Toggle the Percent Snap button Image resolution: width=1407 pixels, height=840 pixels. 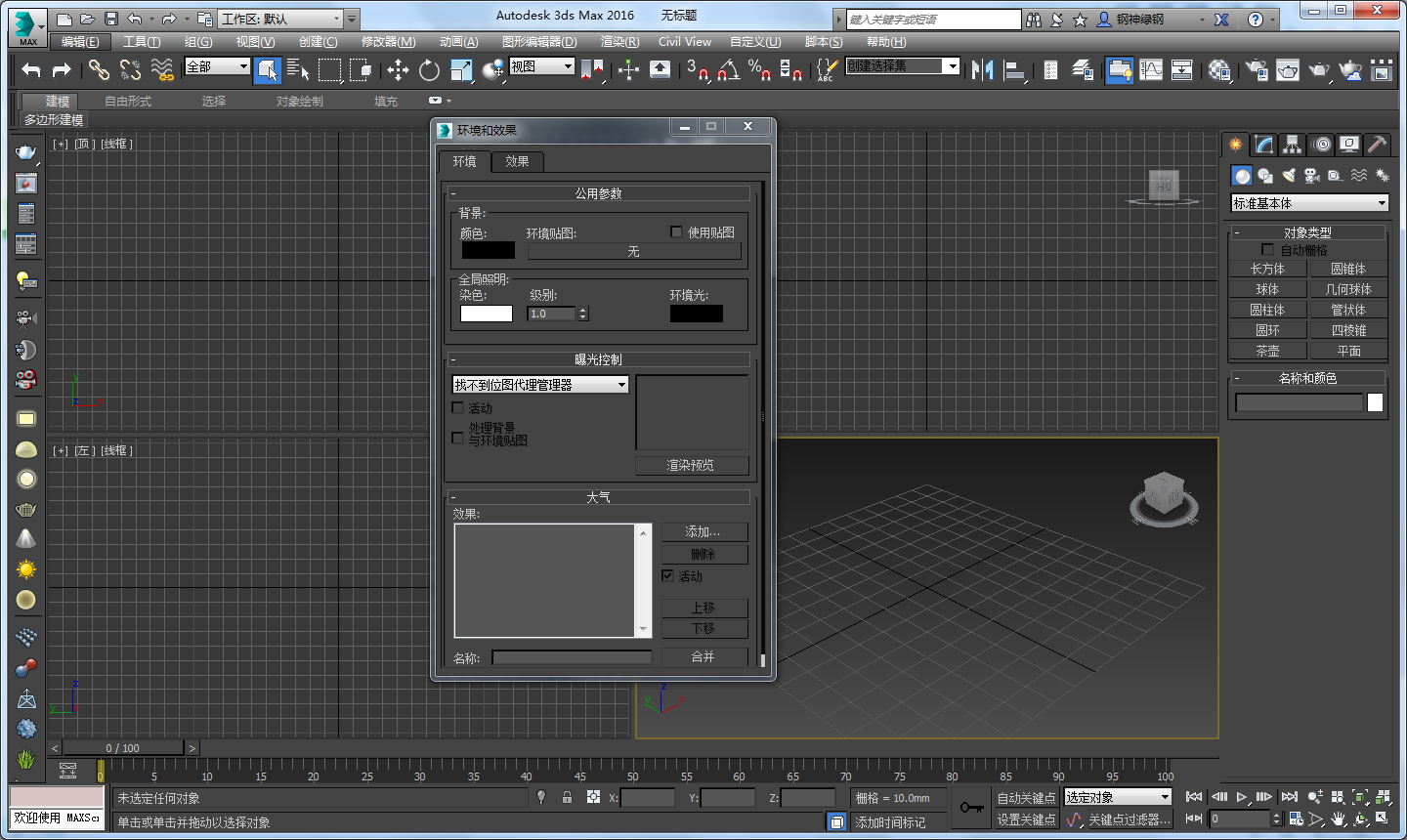(x=759, y=69)
